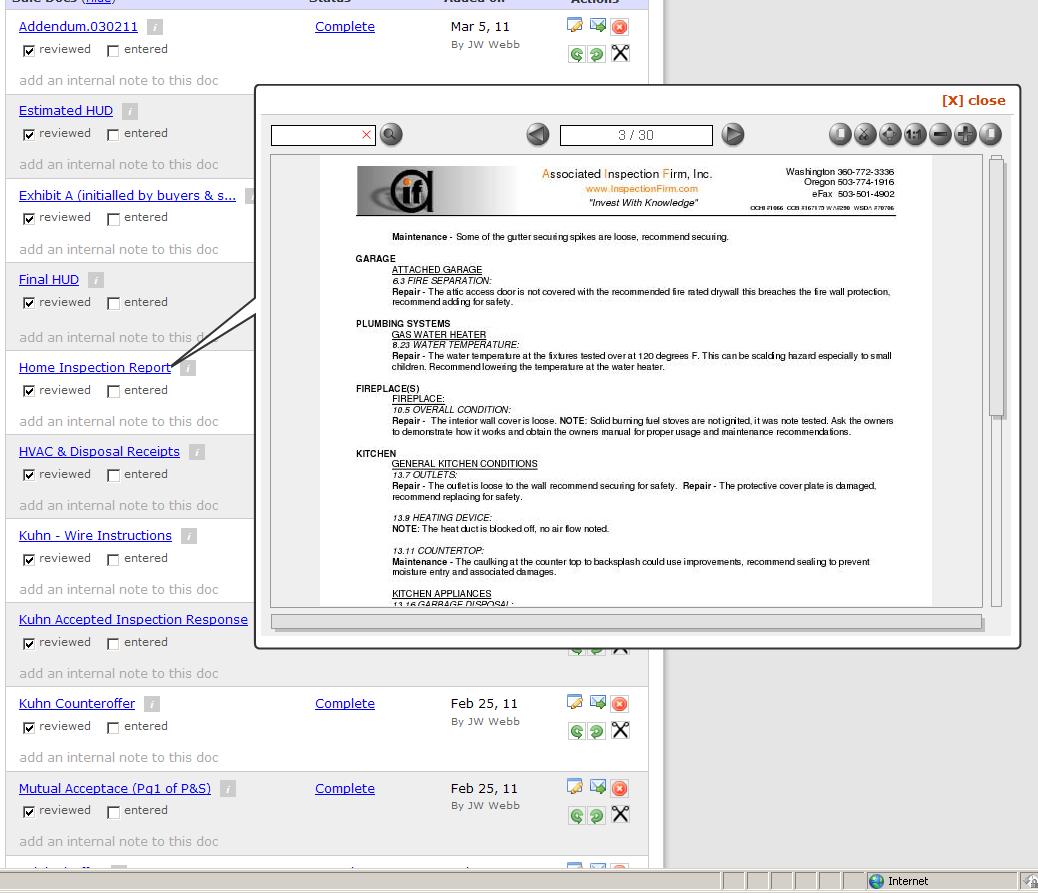Tick 'entered' box under Home Inspection Report
Image resolution: width=1038 pixels, height=893 pixels.
[x=113, y=391]
